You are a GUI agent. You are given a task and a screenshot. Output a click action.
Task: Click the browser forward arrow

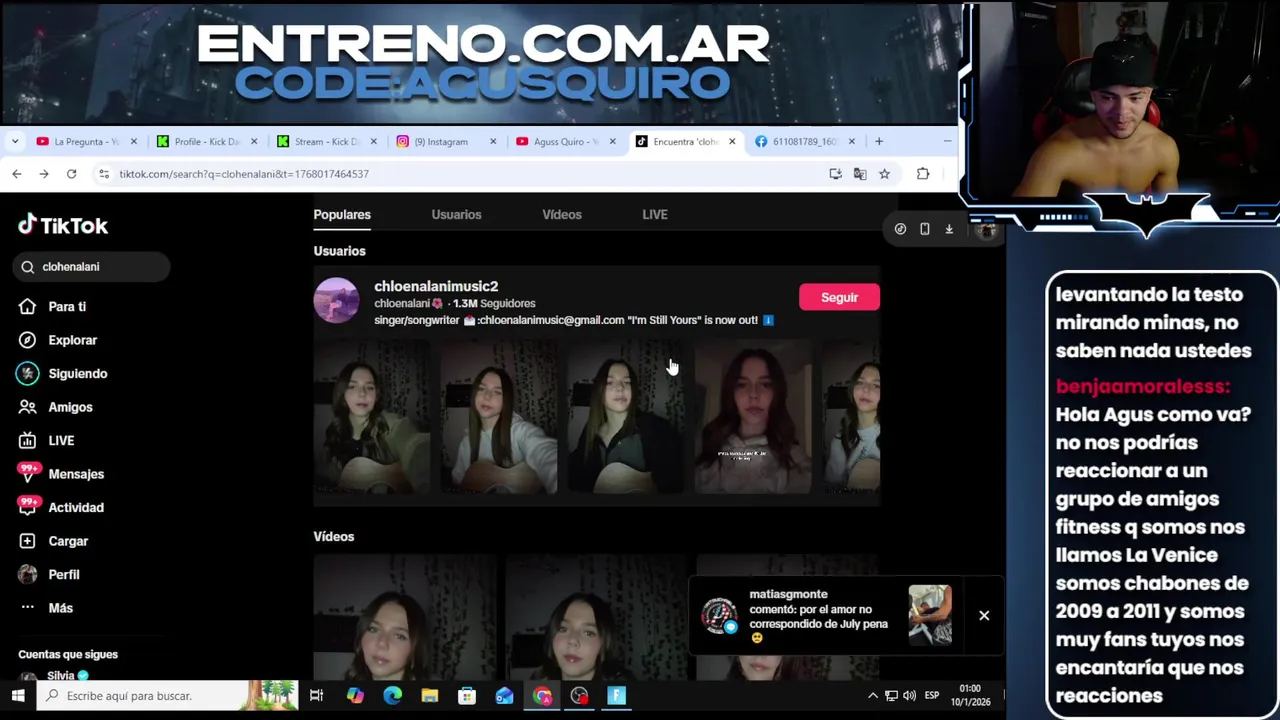tap(44, 174)
